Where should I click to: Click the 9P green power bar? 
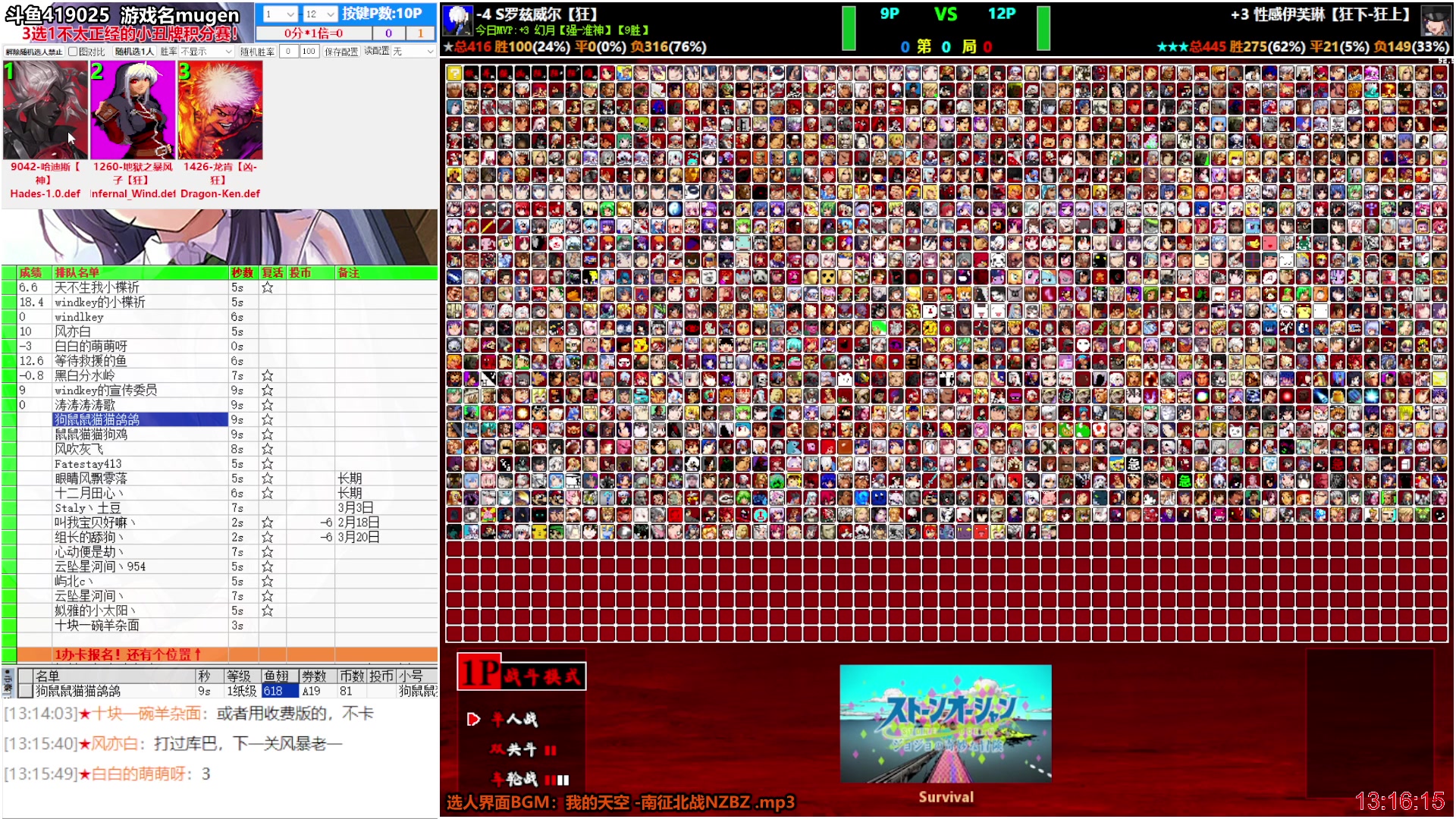(x=849, y=28)
